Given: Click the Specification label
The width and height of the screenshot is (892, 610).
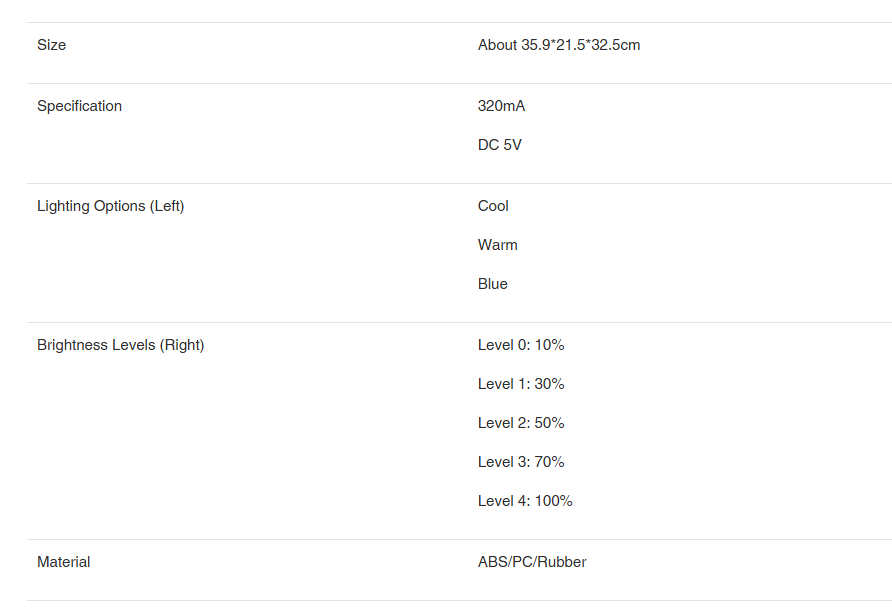Looking at the screenshot, I should click(x=79, y=106).
